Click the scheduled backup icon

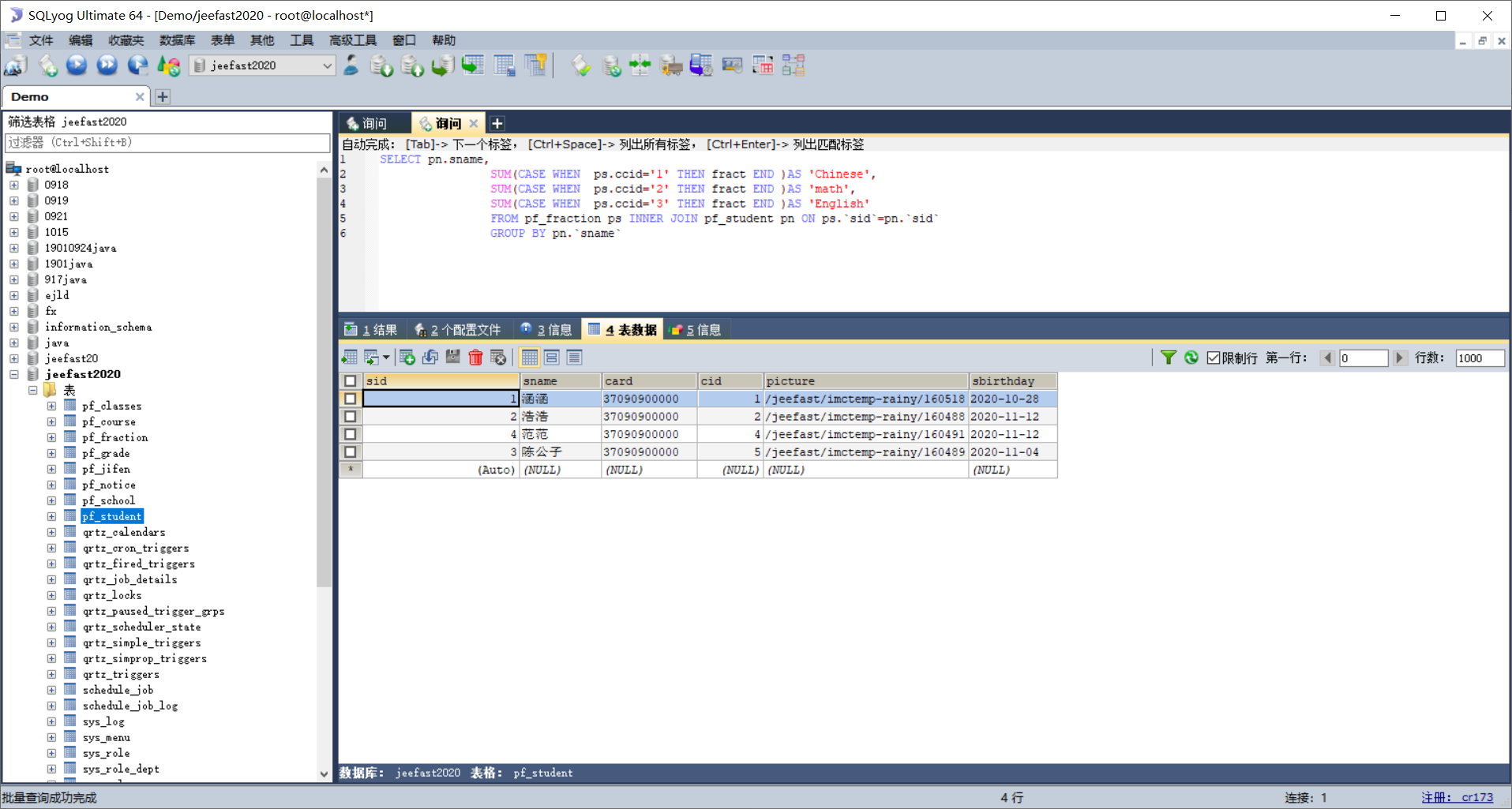pos(701,66)
